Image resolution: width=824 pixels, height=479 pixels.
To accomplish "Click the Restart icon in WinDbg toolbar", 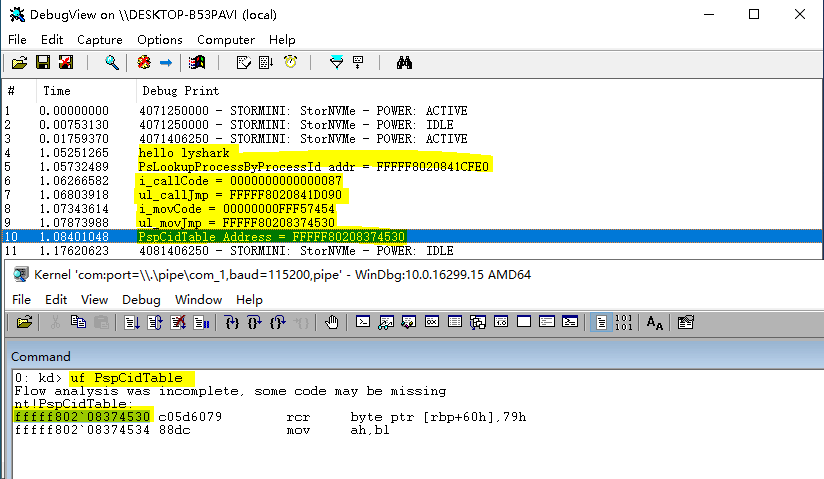I will coord(155,322).
